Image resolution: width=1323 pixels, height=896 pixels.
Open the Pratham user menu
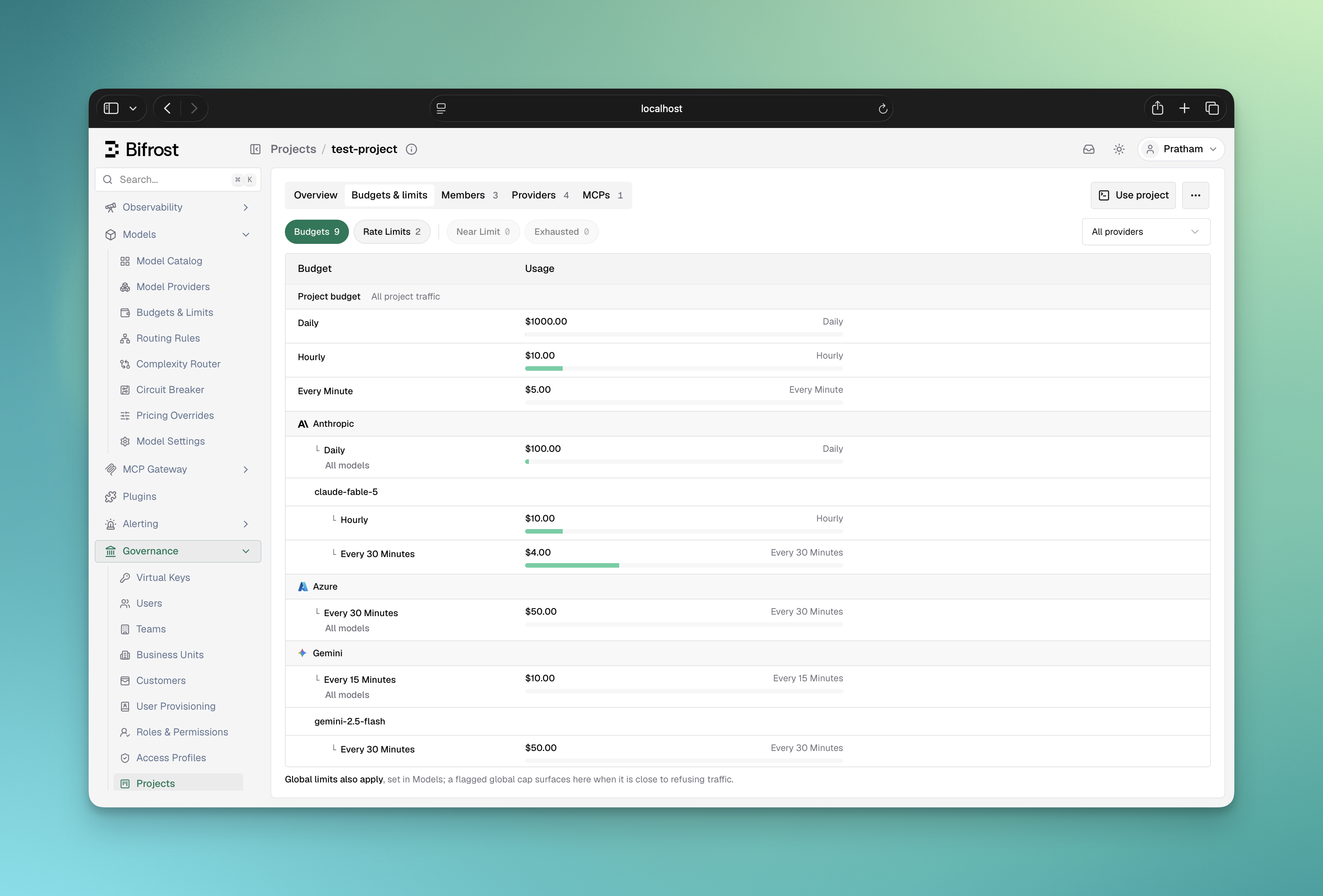point(1181,149)
